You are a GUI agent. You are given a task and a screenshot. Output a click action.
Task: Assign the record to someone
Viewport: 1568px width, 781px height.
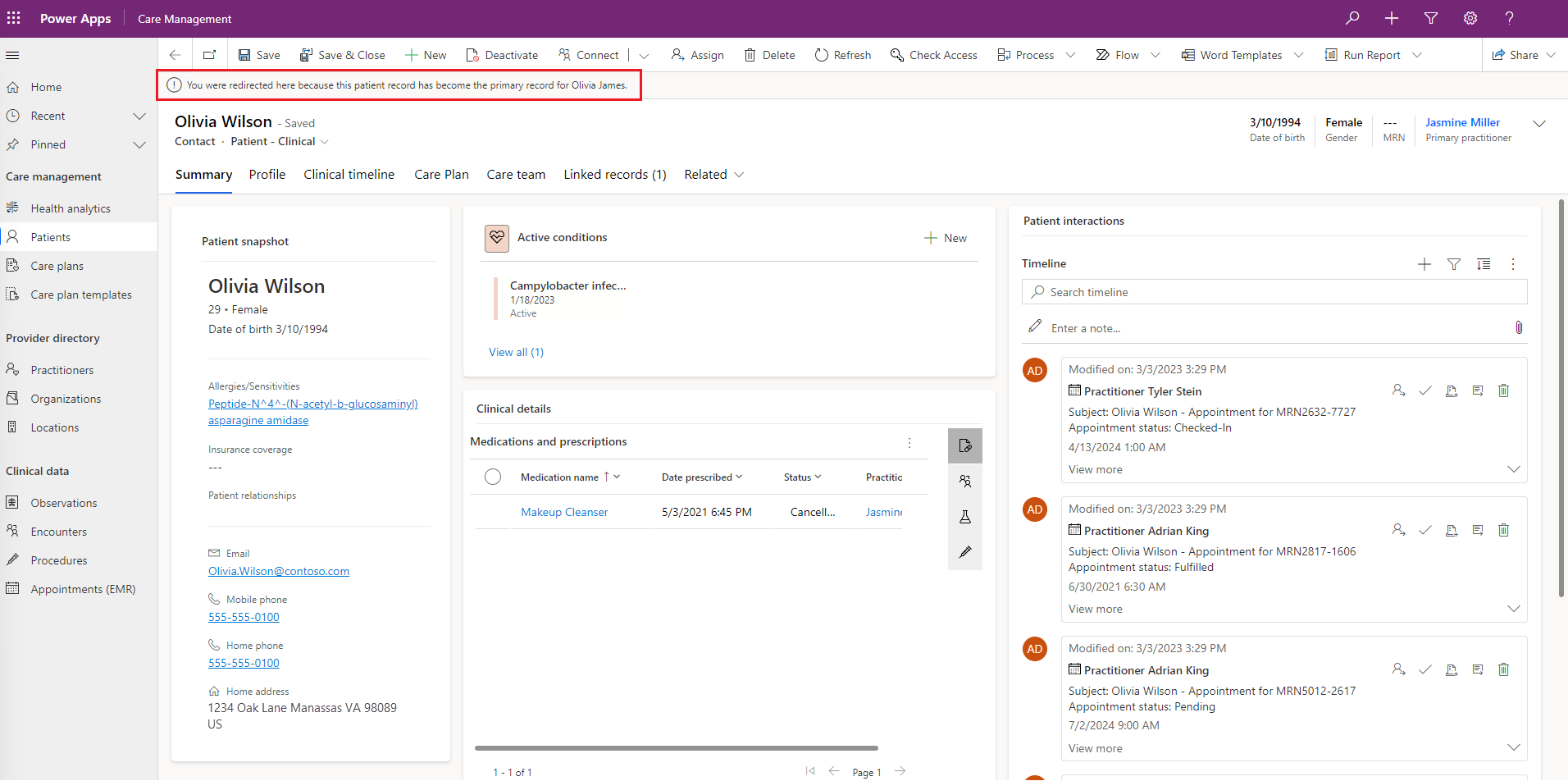click(x=698, y=55)
